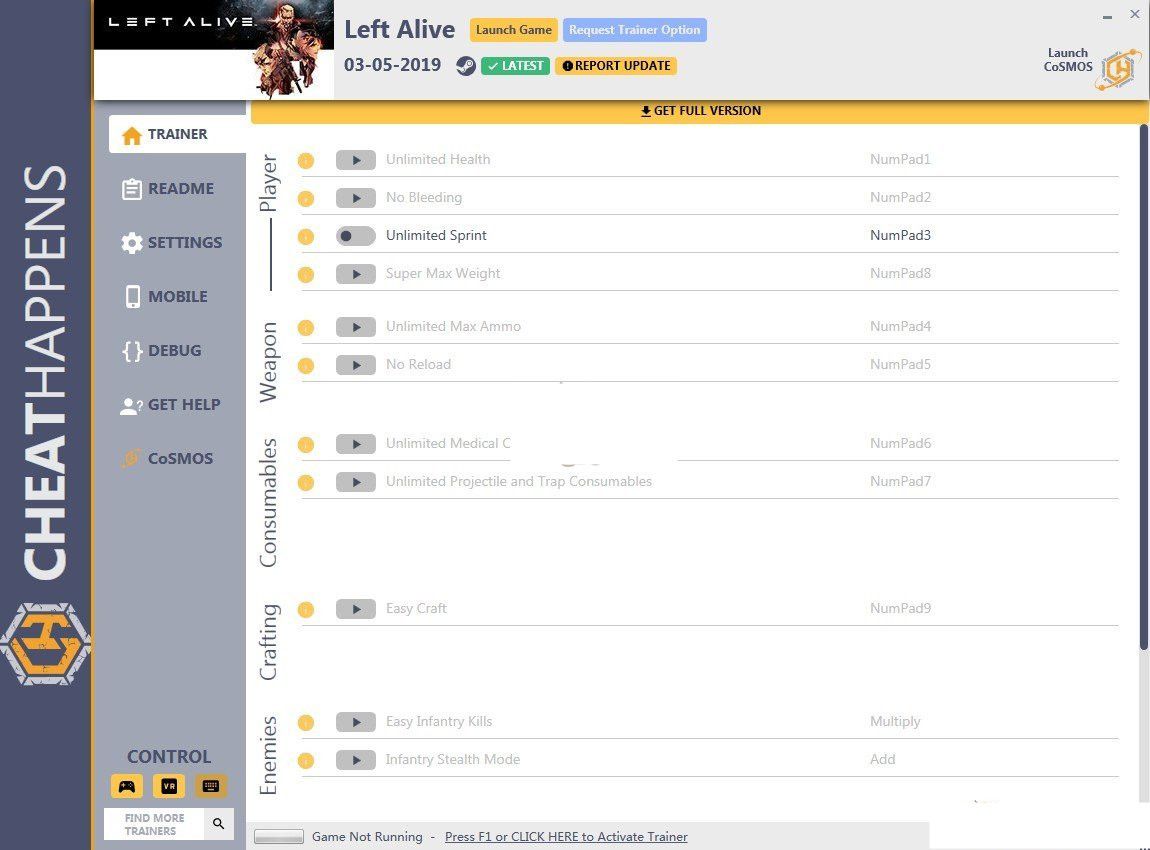
Task: Click info dot beside Unlimited Medical
Action: point(306,445)
